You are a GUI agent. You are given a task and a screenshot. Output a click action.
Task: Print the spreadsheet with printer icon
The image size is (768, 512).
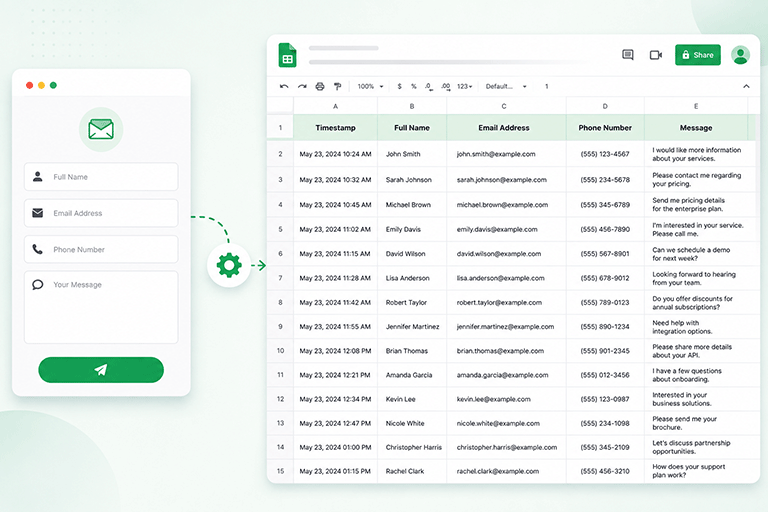(x=320, y=86)
